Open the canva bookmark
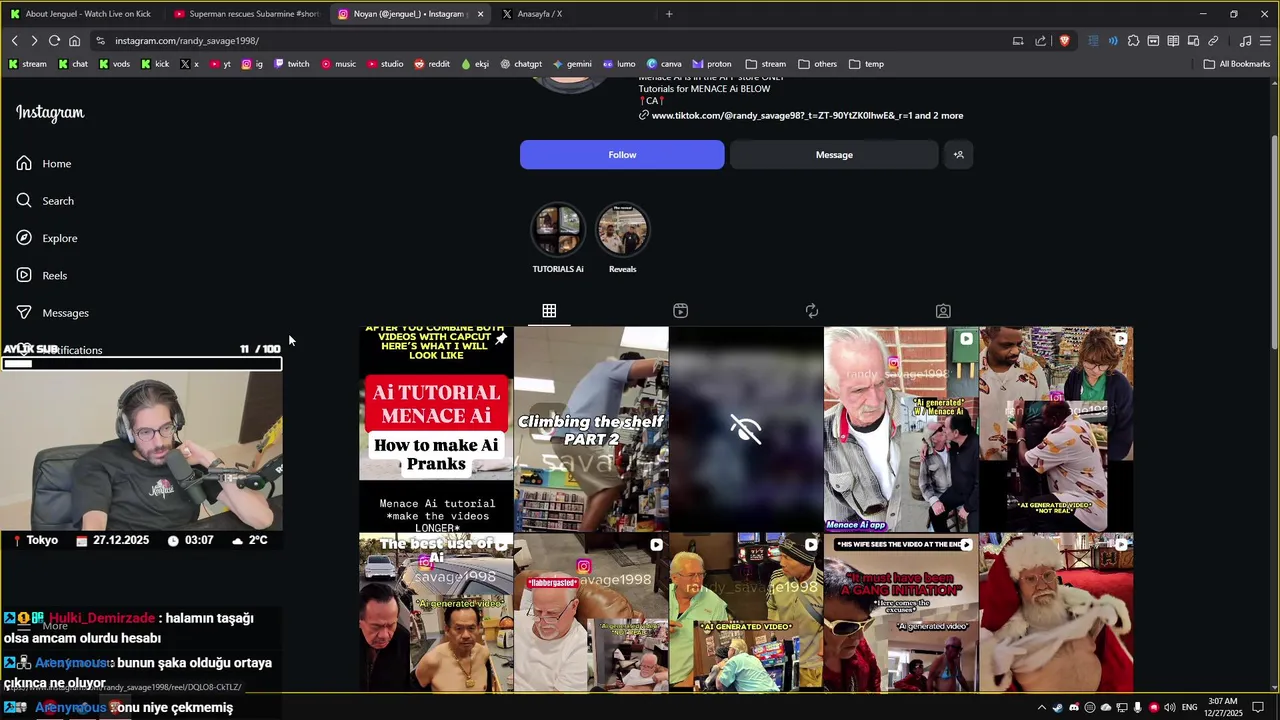This screenshot has height=720, width=1280. click(x=664, y=64)
